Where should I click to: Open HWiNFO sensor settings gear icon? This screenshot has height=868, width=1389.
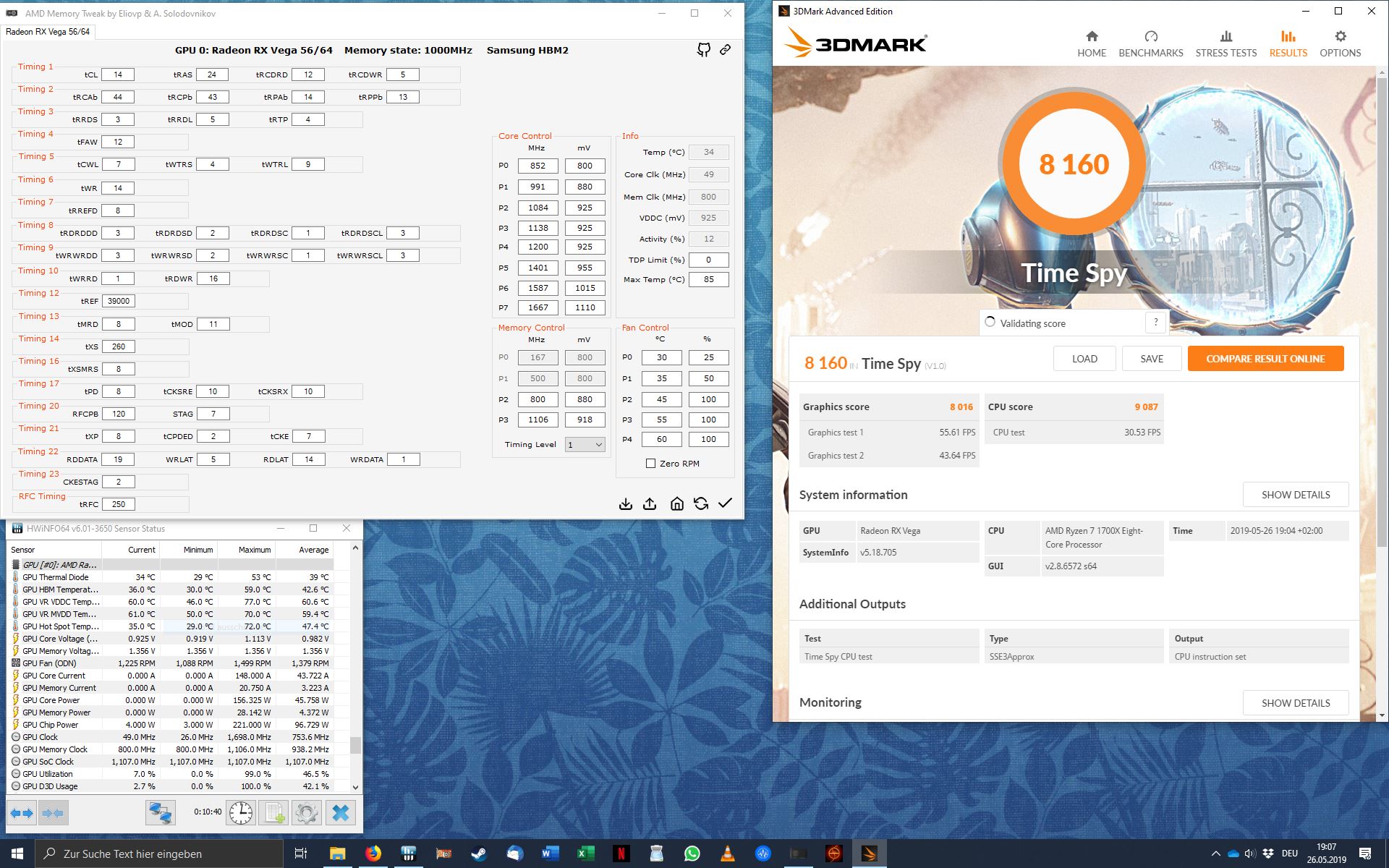pos(306,813)
